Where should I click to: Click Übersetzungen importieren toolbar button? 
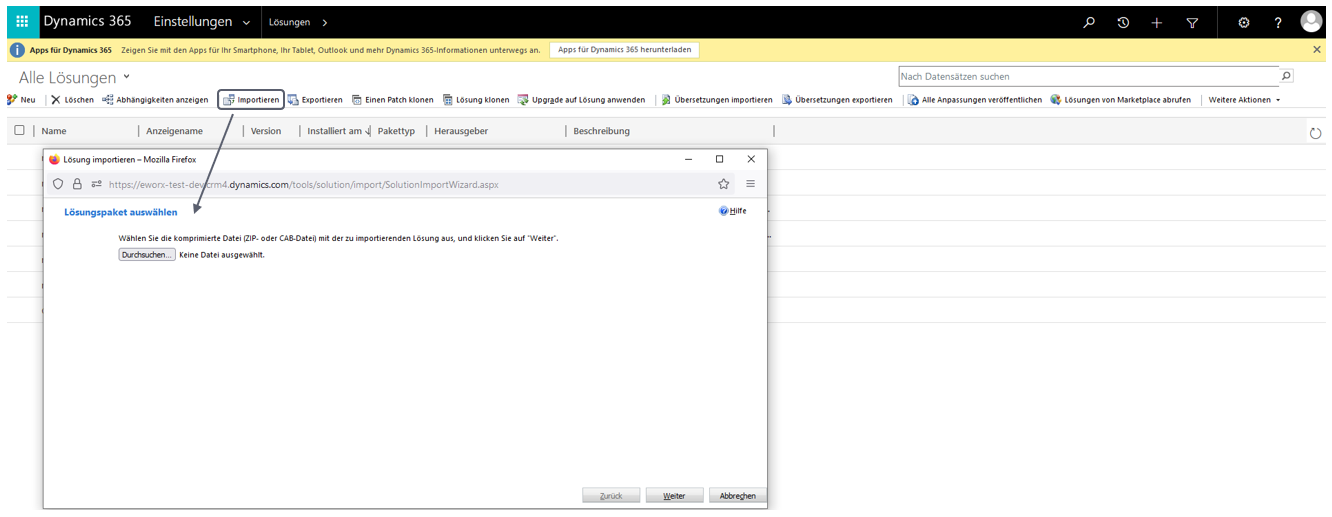[x=716, y=100]
